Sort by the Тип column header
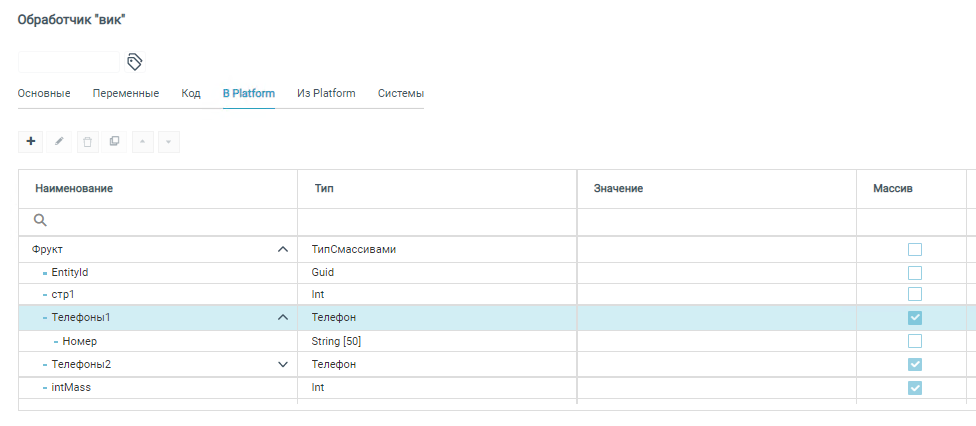The width and height of the screenshot is (976, 426). pos(324,188)
